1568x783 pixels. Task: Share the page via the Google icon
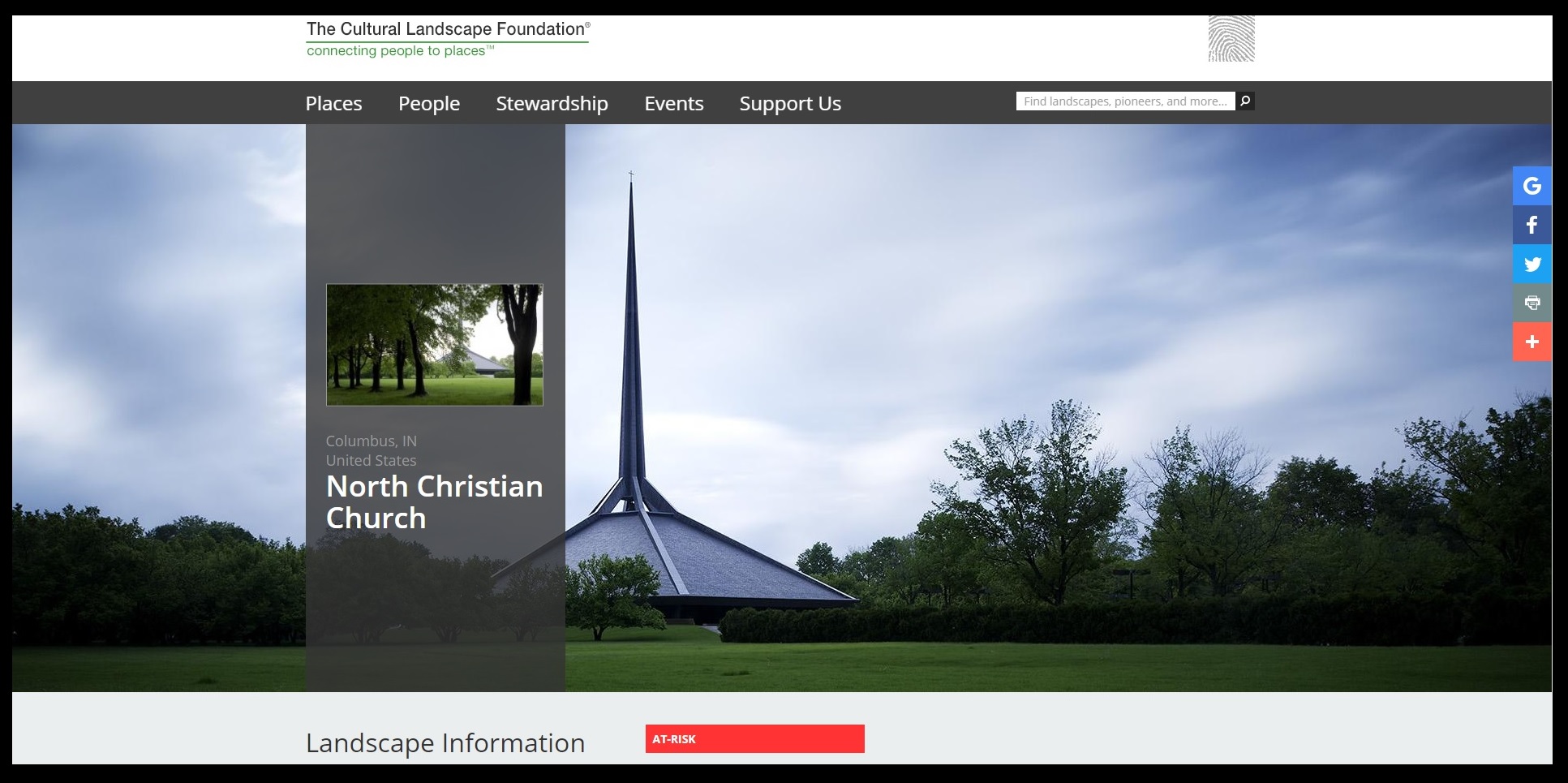(x=1531, y=186)
